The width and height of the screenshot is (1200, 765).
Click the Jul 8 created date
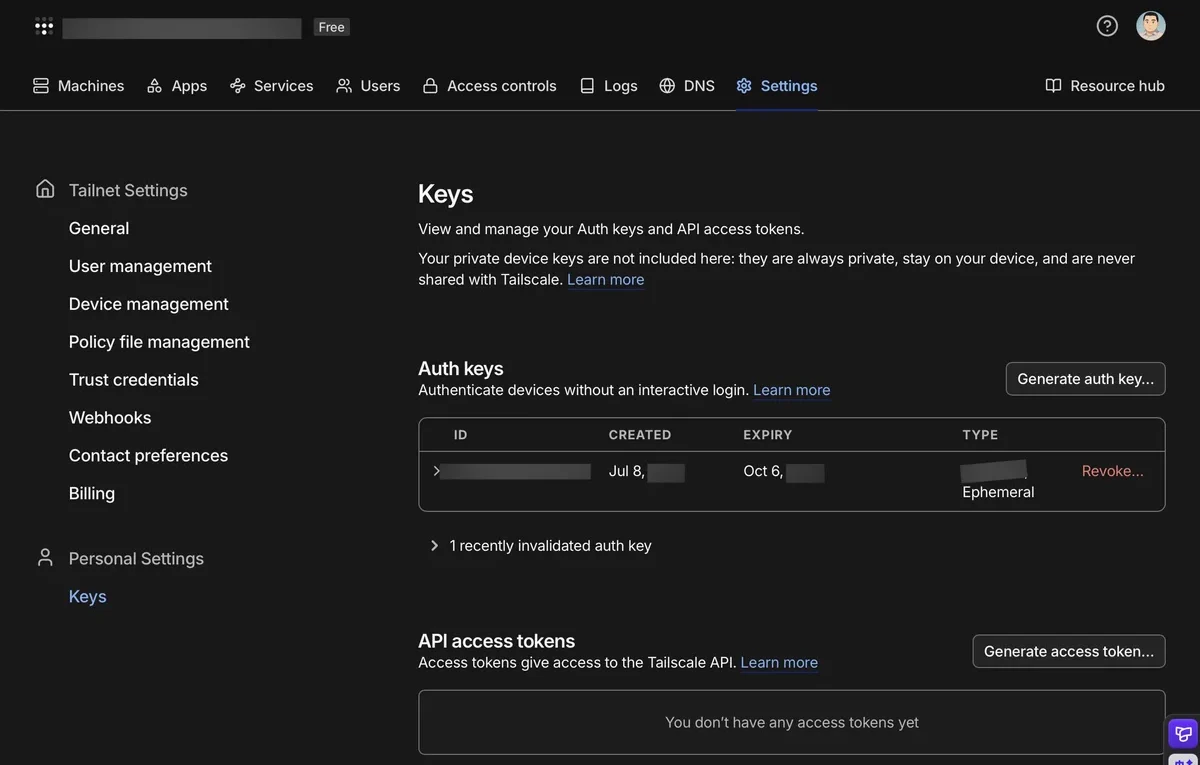point(627,471)
